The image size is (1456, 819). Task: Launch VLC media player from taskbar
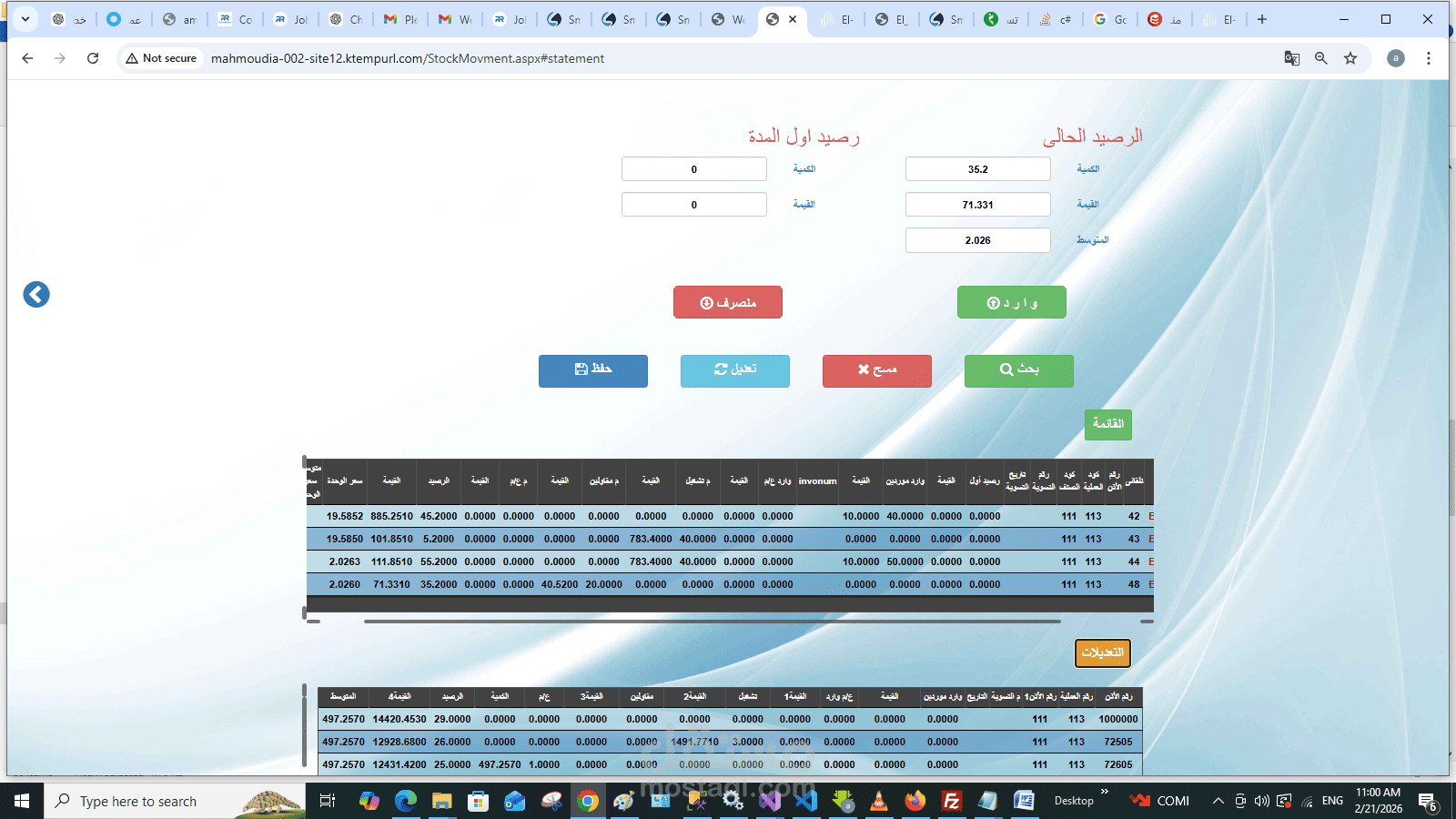click(x=879, y=801)
